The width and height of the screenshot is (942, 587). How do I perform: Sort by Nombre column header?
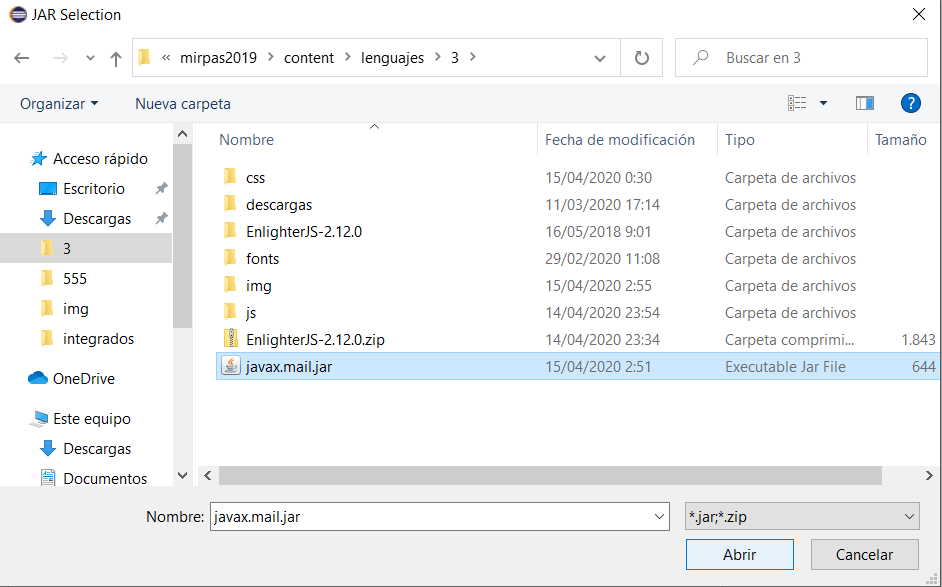pyautogui.click(x=246, y=139)
